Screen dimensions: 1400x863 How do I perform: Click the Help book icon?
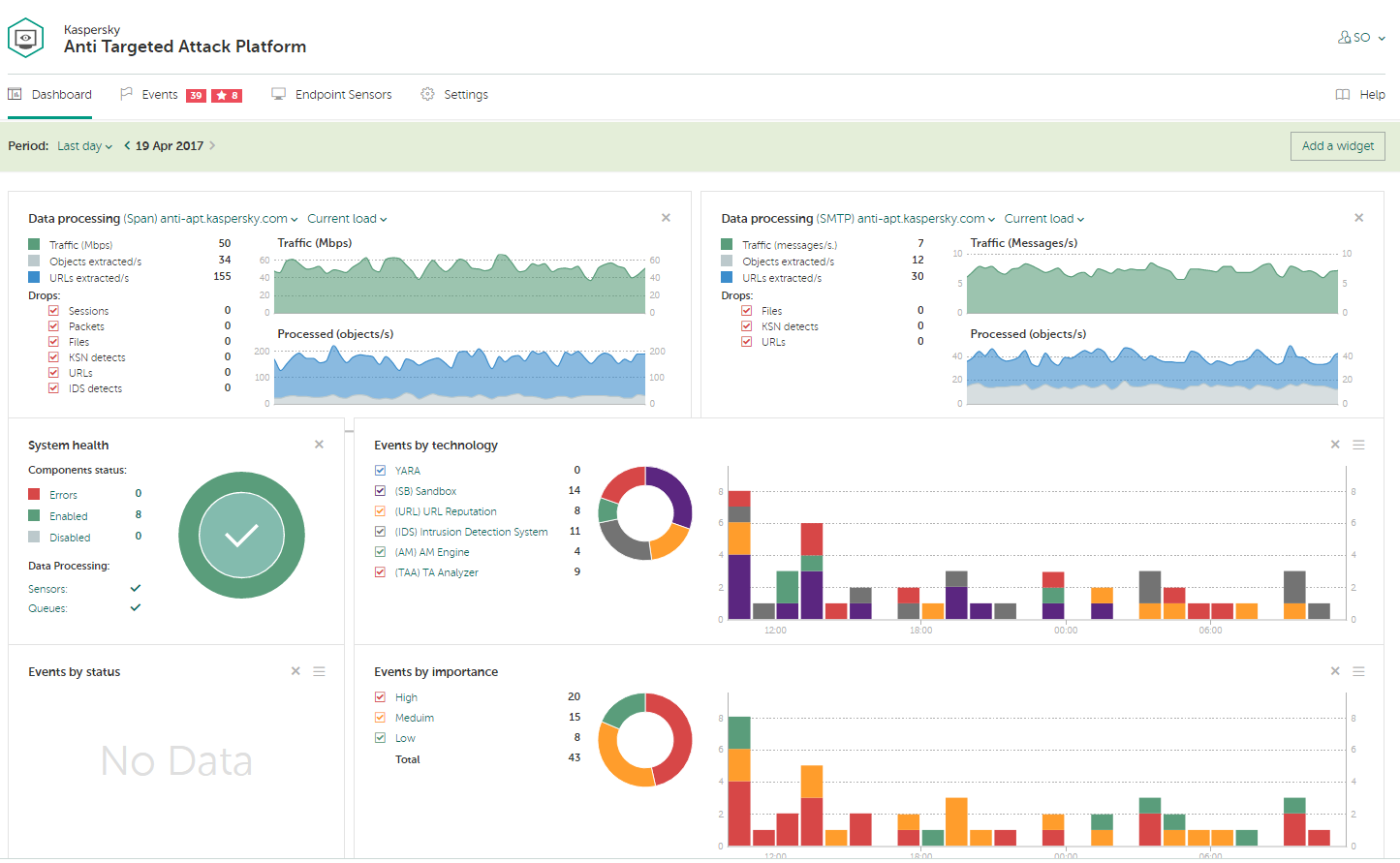coord(1343,95)
